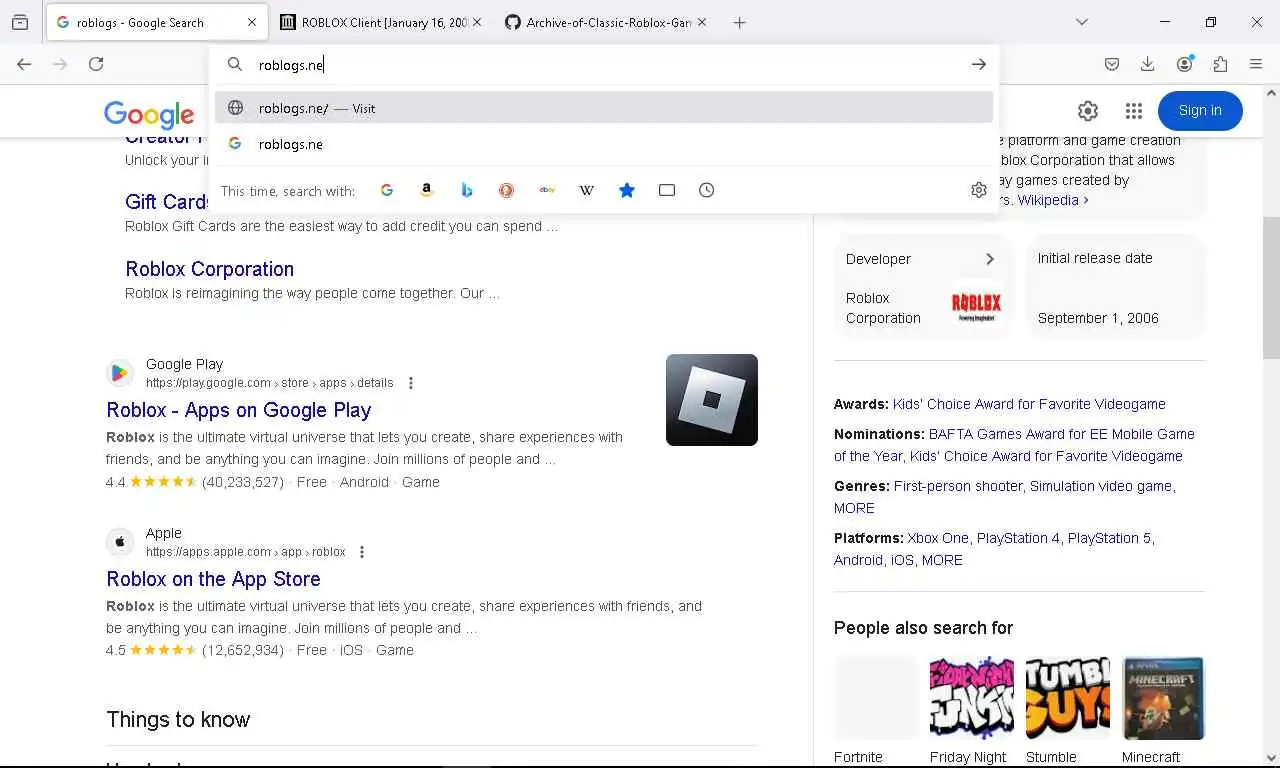1280x768 pixels.
Task: Close the ROBLOX Client tab
Action: click(476, 22)
